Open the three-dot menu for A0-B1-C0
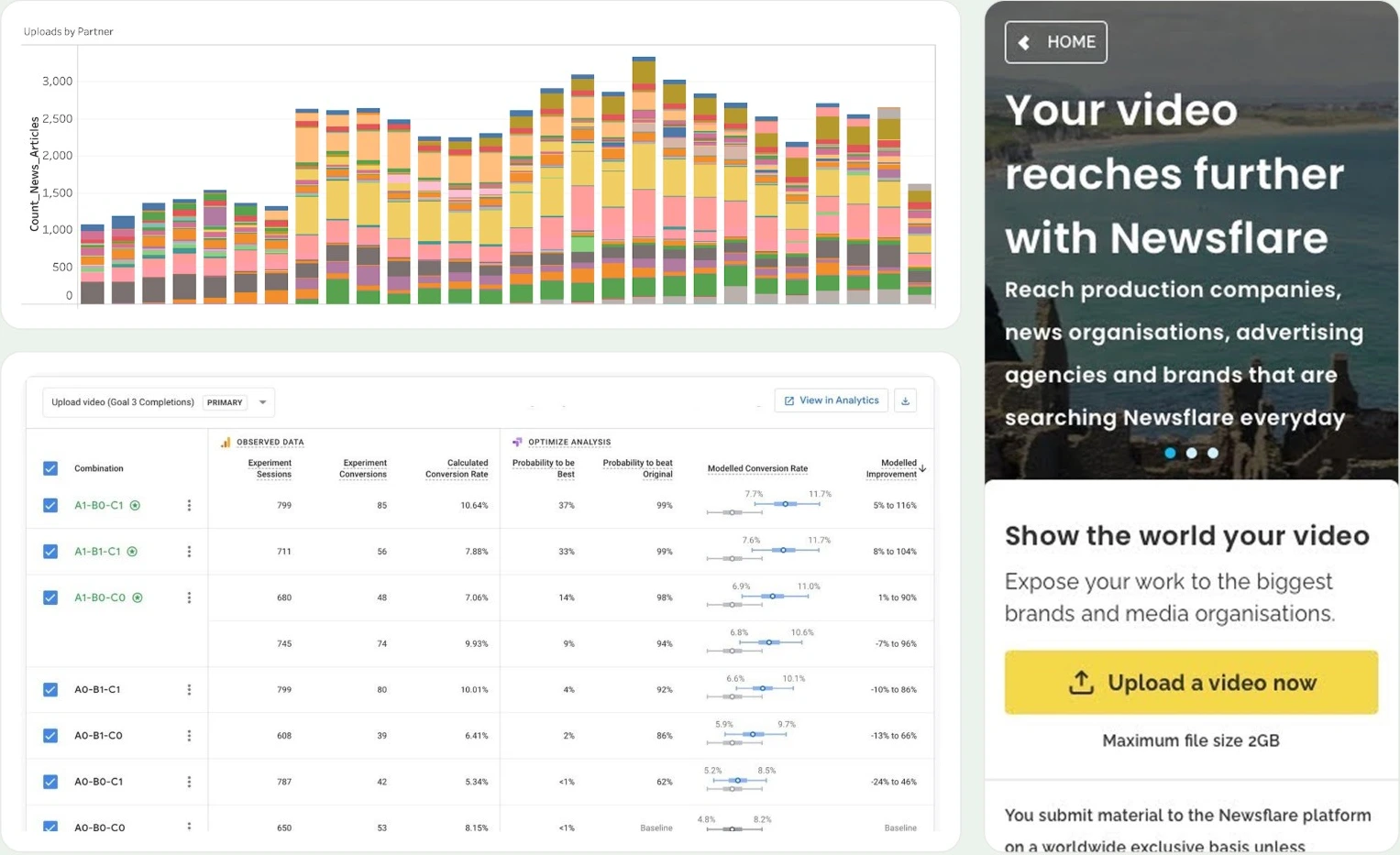 (x=189, y=736)
